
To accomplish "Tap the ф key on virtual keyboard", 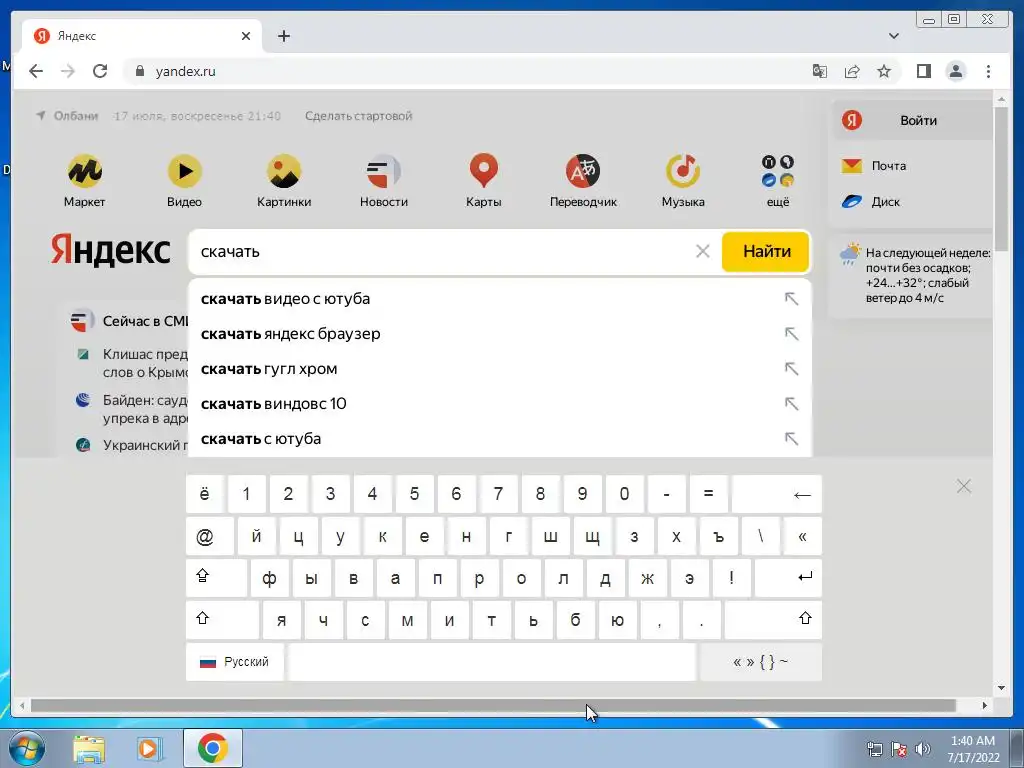I will (x=269, y=577).
